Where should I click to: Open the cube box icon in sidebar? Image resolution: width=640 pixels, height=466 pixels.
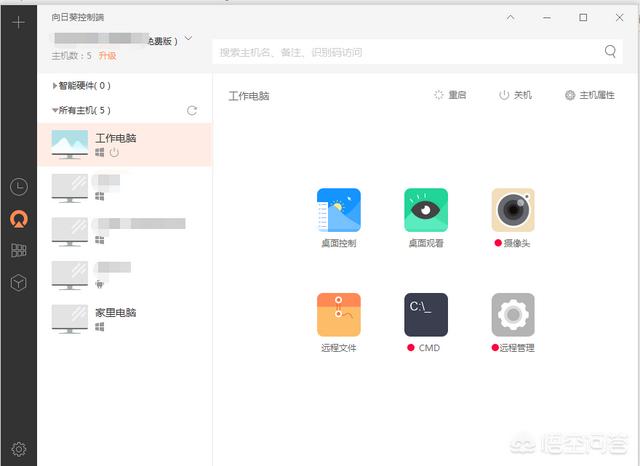pos(19,282)
